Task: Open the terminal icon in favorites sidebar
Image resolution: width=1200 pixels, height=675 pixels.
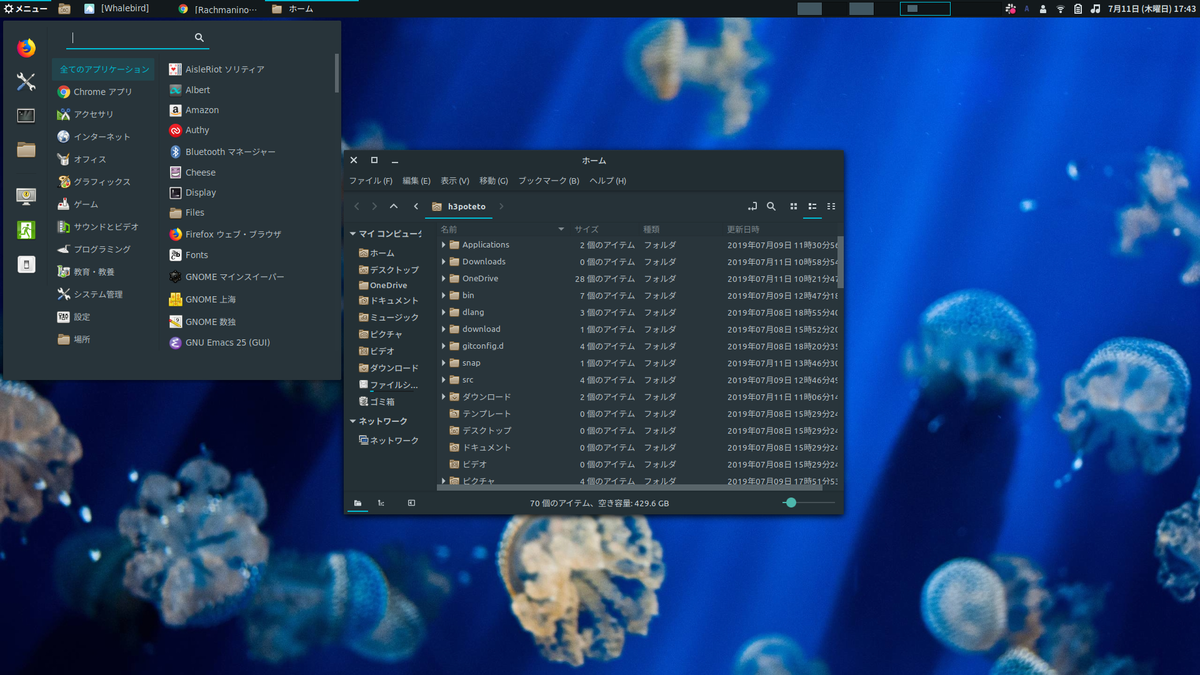Action: [x=26, y=116]
